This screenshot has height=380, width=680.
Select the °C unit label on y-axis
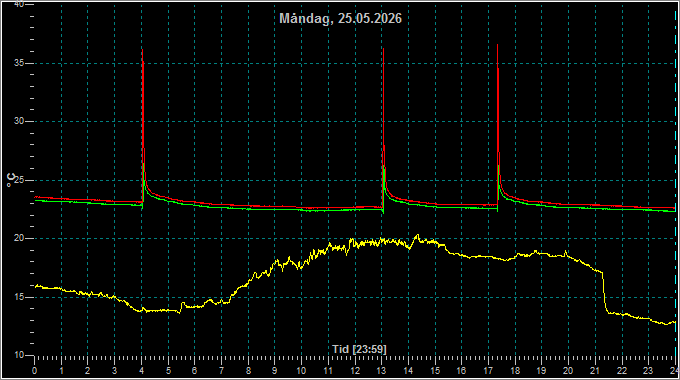pos(11,180)
